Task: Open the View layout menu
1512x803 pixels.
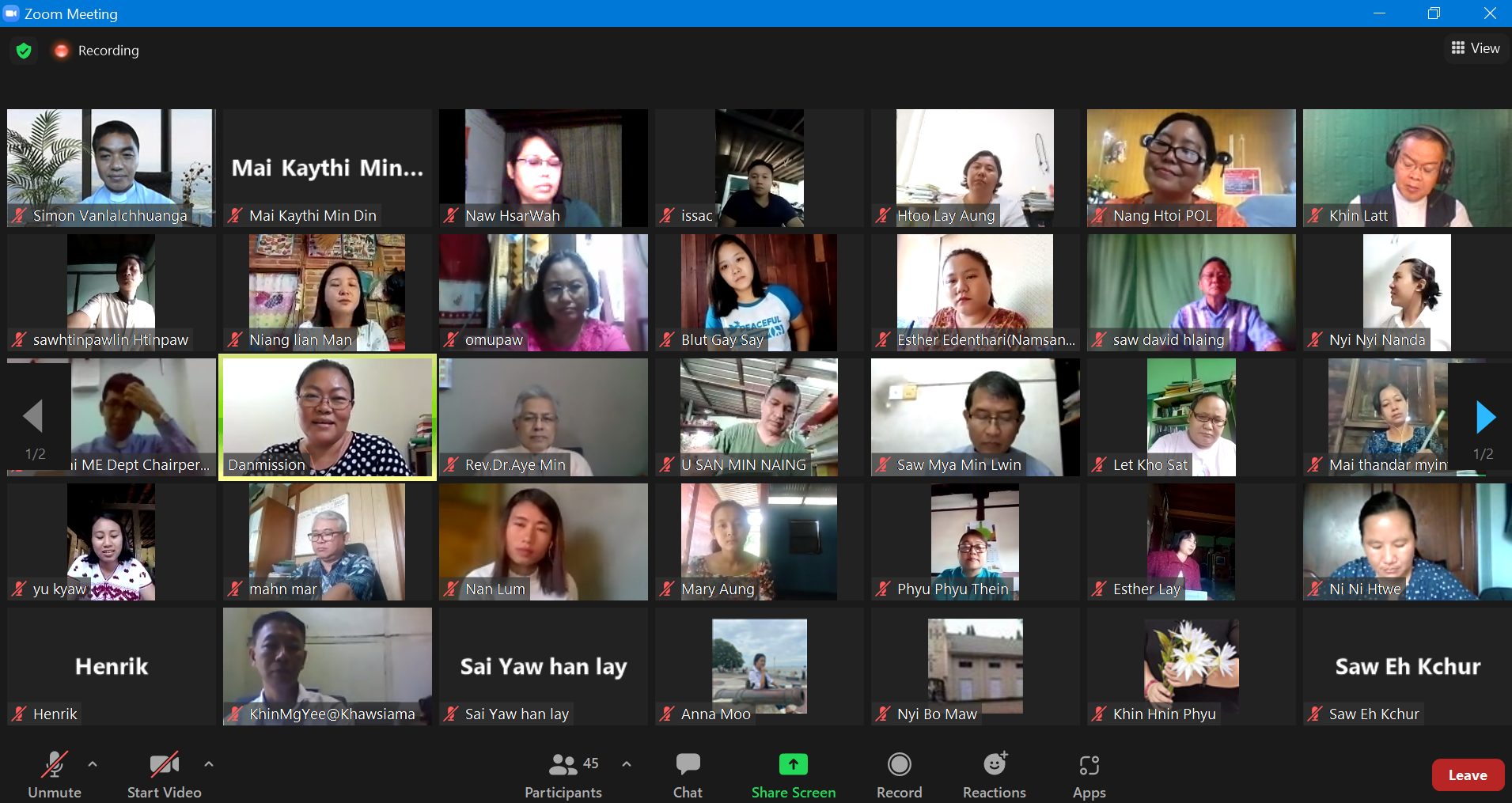Action: point(1476,48)
